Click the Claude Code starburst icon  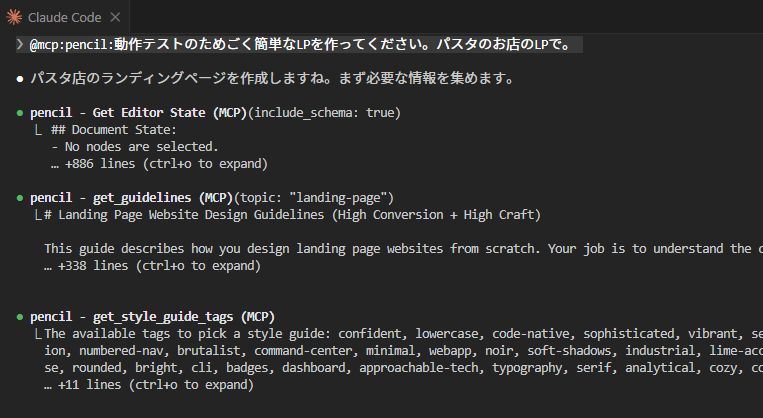tap(14, 17)
